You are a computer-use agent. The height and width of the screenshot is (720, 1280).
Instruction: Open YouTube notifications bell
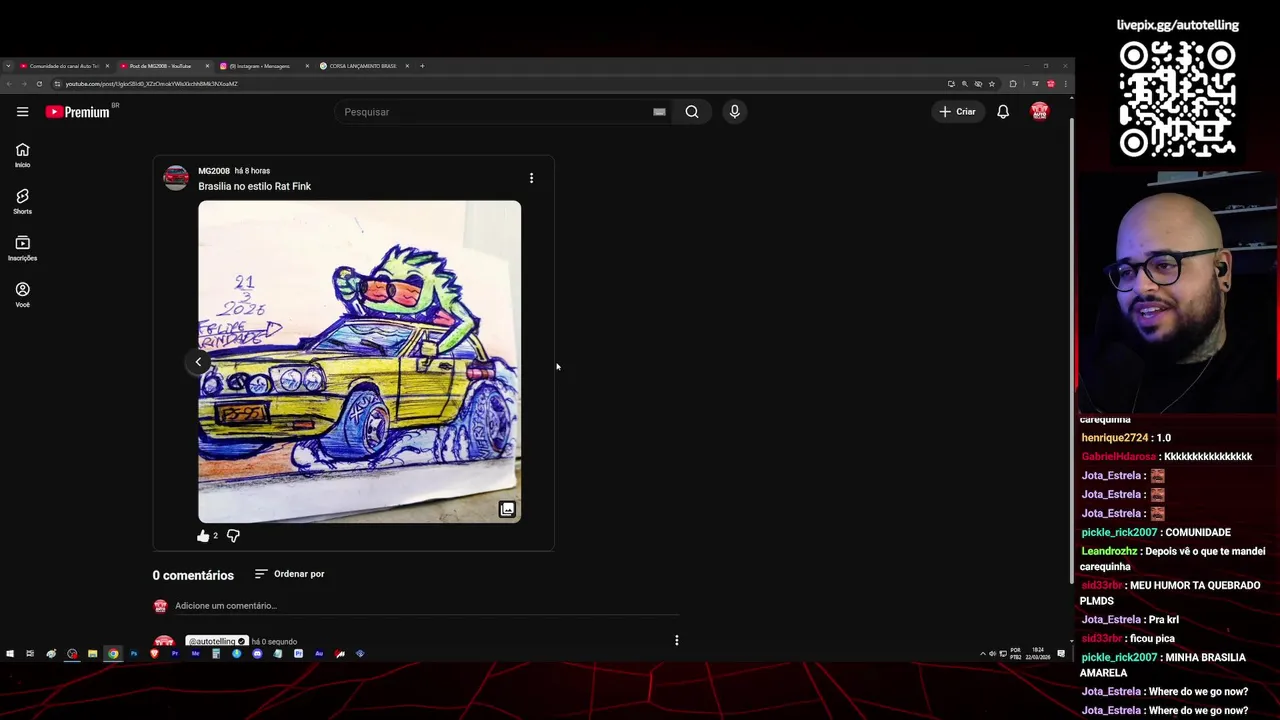[1003, 112]
